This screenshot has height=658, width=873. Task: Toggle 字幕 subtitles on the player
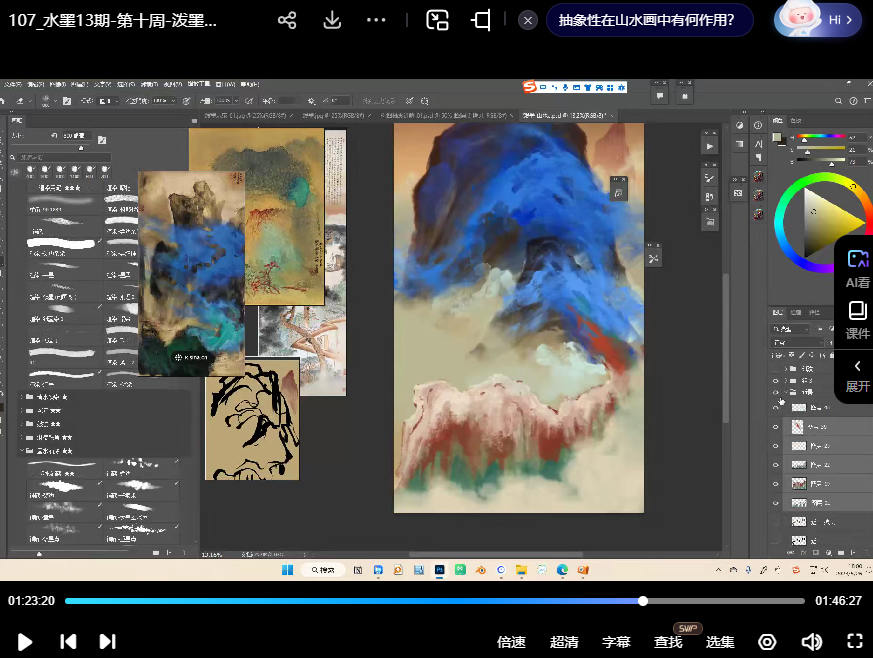[617, 642]
